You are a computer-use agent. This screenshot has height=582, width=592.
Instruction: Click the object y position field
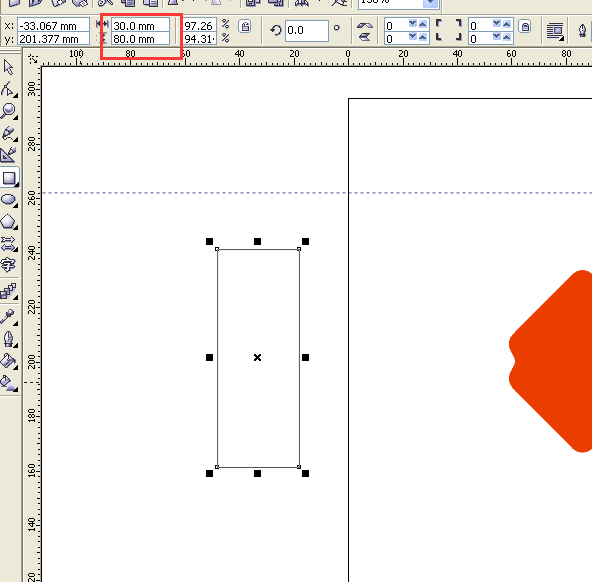point(53,38)
